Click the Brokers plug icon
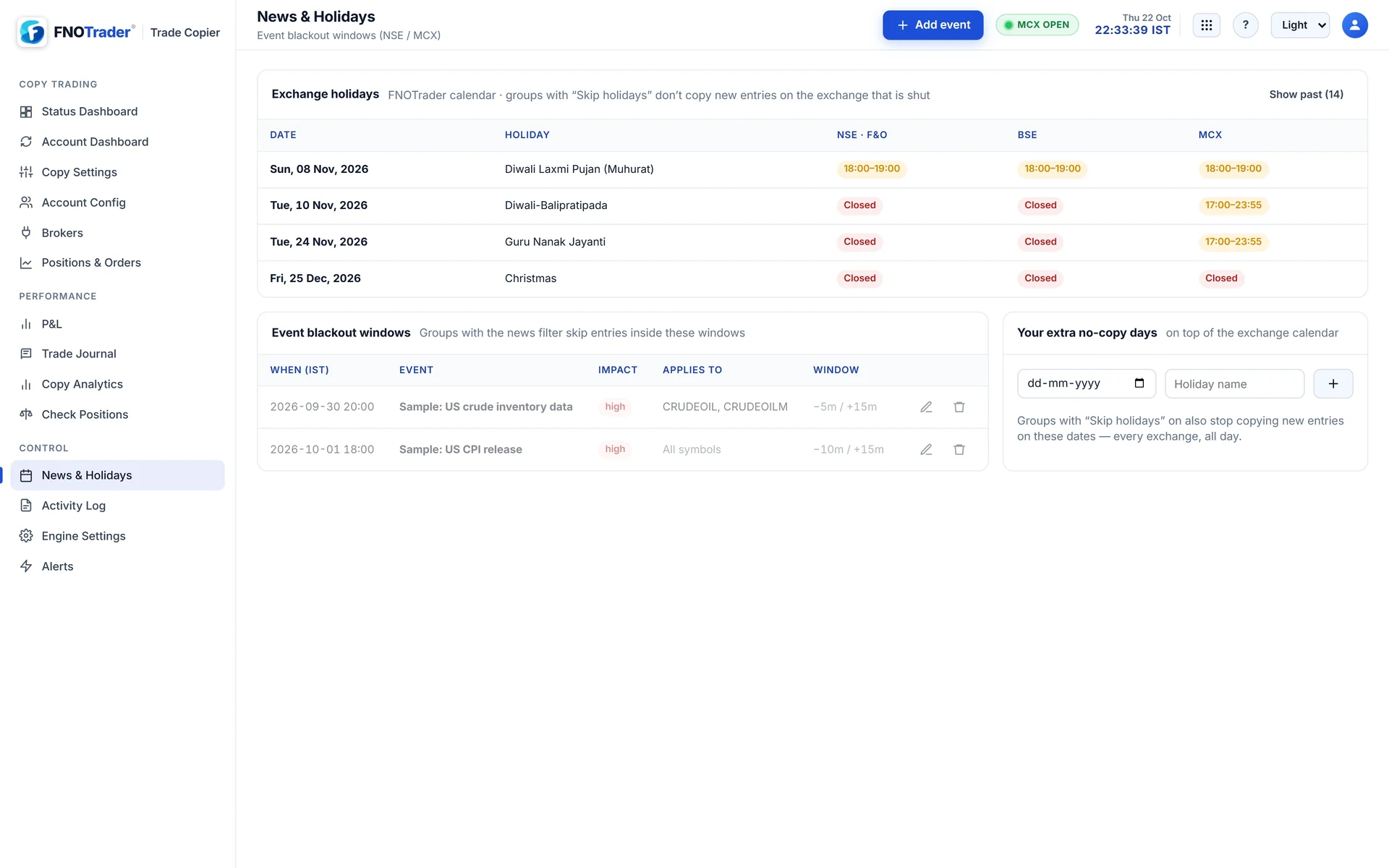 pyautogui.click(x=26, y=233)
